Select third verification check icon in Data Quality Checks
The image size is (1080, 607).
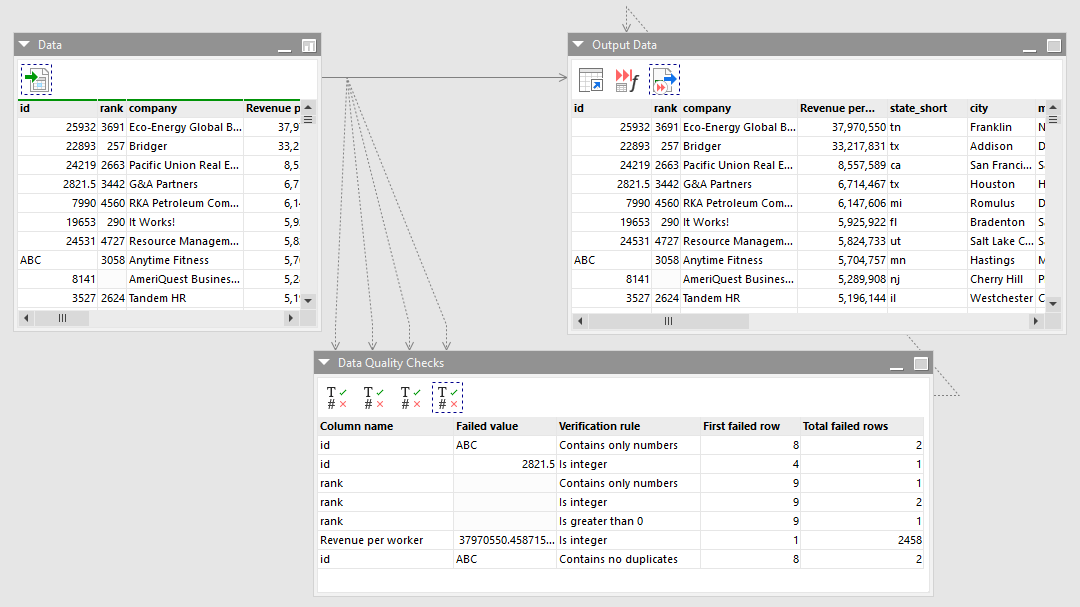(411, 398)
